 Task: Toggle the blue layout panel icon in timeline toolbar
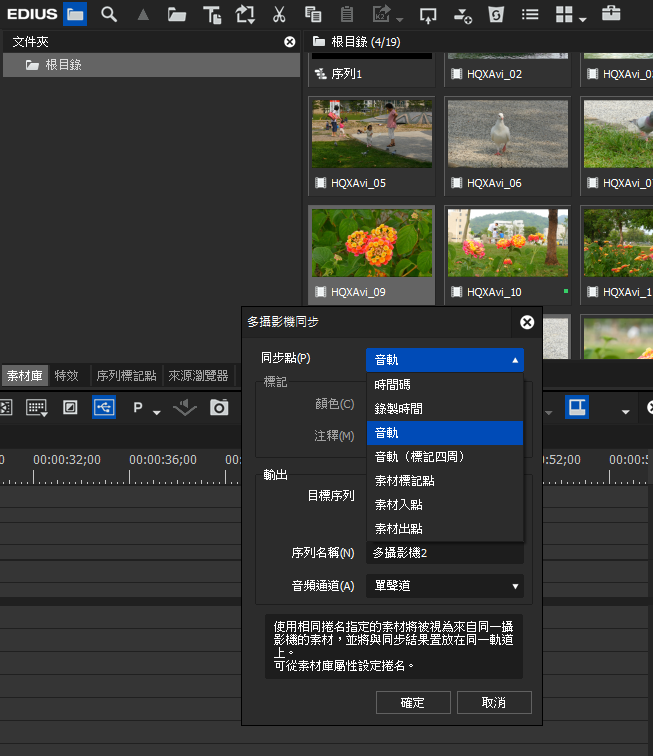click(x=577, y=407)
